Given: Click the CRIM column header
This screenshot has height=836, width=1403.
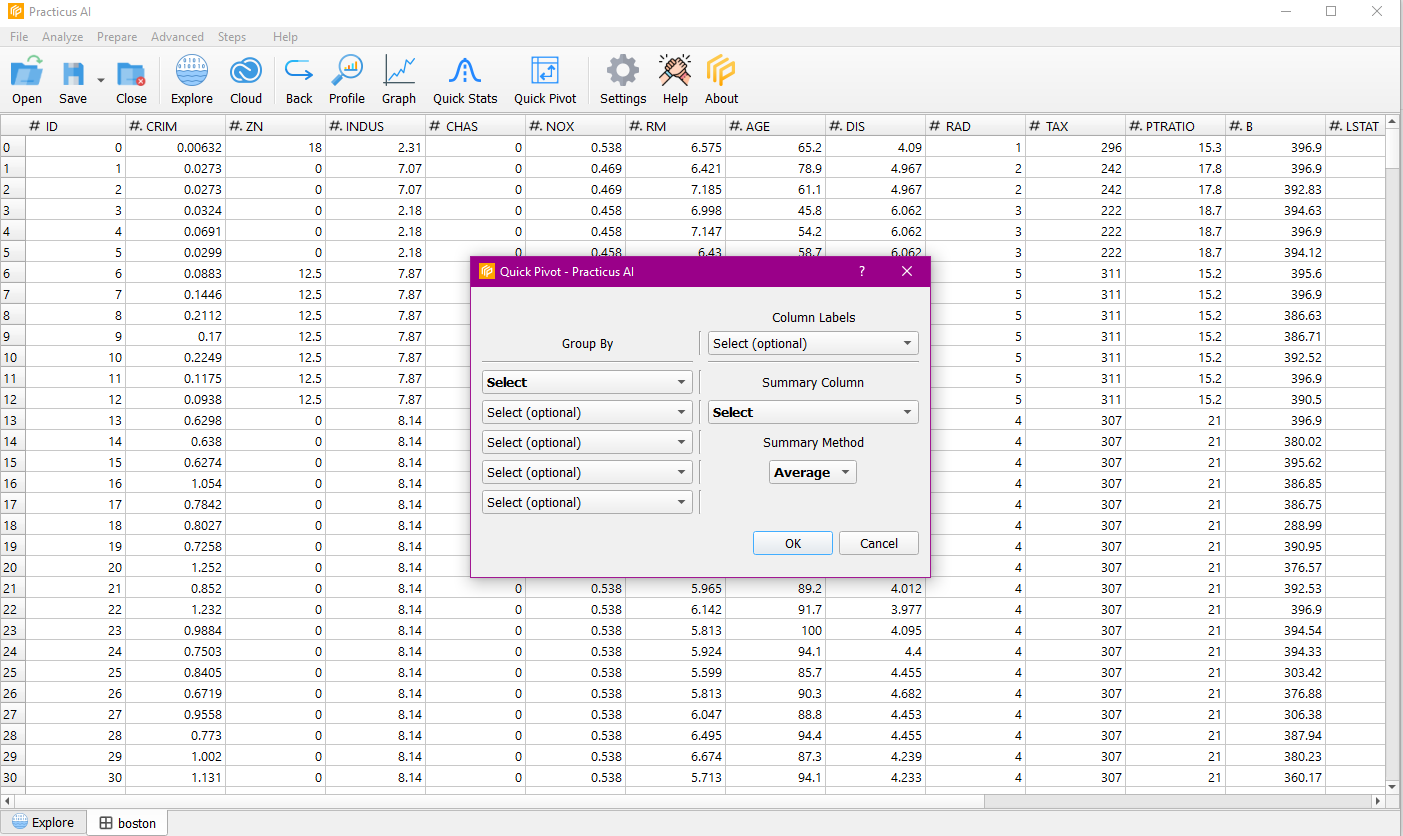Looking at the screenshot, I should (x=175, y=126).
